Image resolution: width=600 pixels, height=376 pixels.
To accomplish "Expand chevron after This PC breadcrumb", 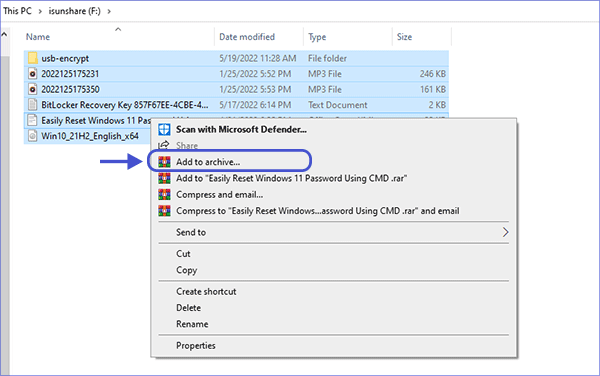I will coord(40,11).
